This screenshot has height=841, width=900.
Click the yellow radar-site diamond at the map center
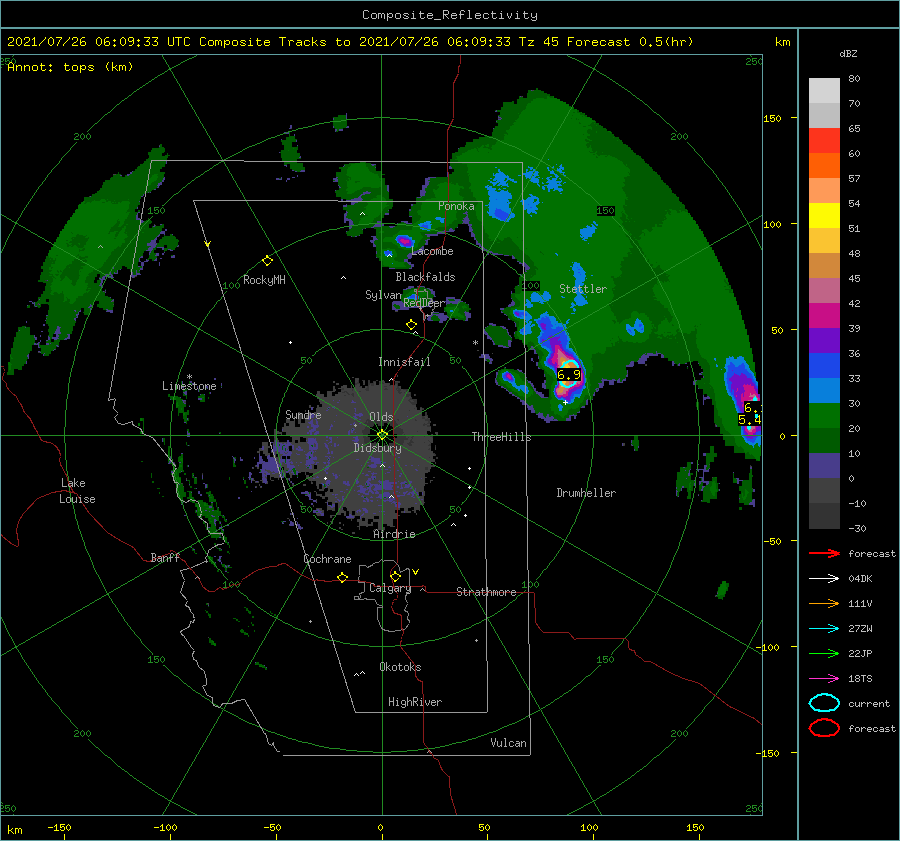tap(382, 435)
